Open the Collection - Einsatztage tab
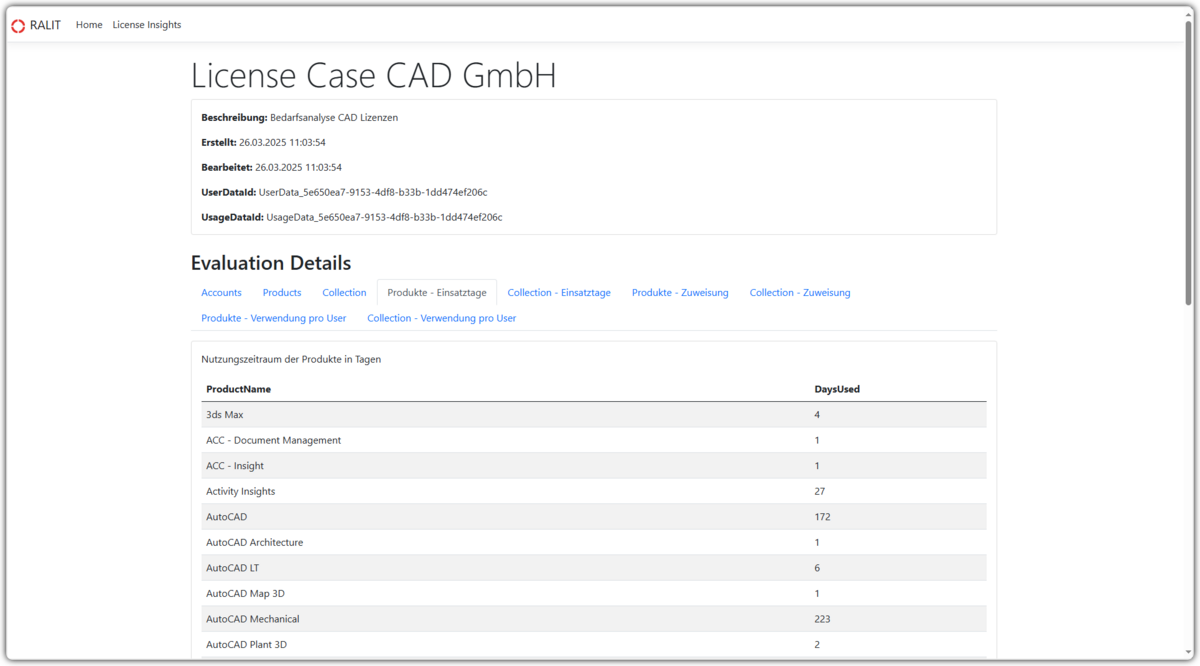Viewport: 1200px width, 666px height. click(x=559, y=293)
